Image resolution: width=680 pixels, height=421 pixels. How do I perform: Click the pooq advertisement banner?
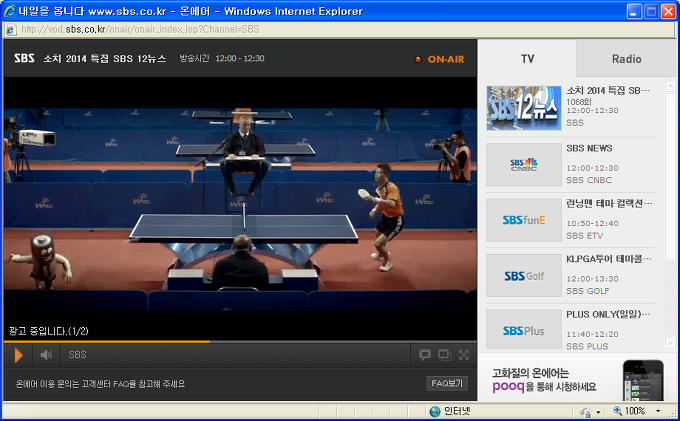[577, 378]
